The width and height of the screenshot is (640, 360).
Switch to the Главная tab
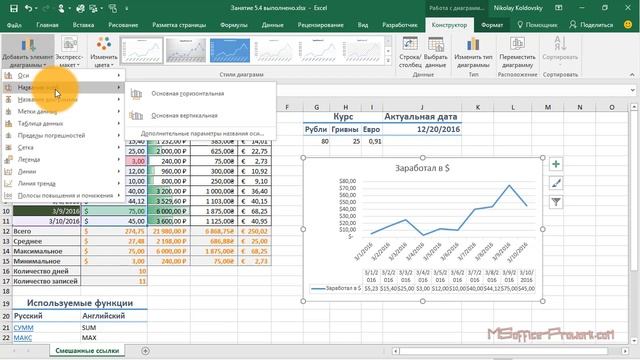click(x=47, y=25)
